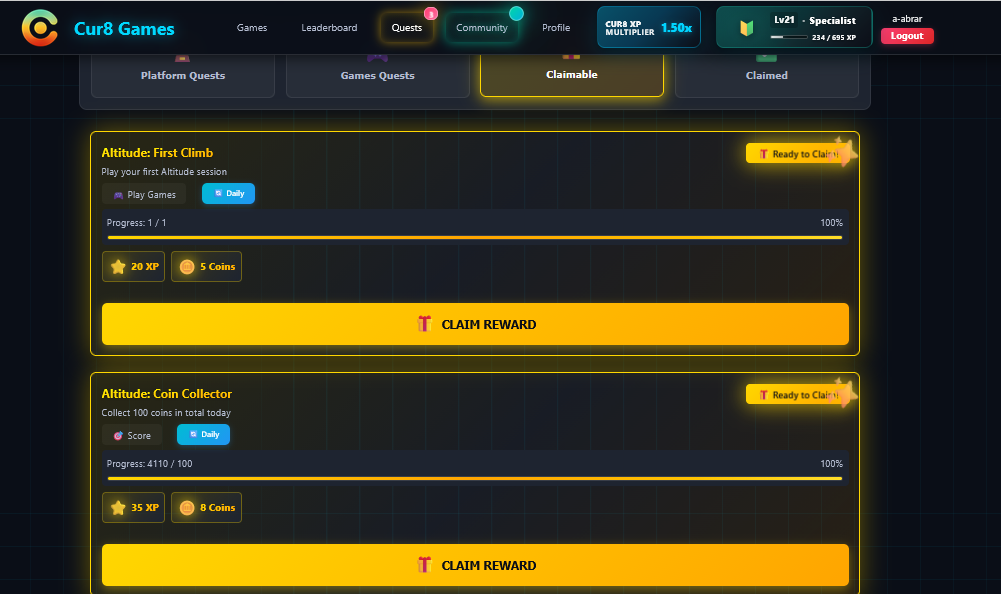Open the Quests nav item
This screenshot has height=594, width=1001.
[x=407, y=27]
